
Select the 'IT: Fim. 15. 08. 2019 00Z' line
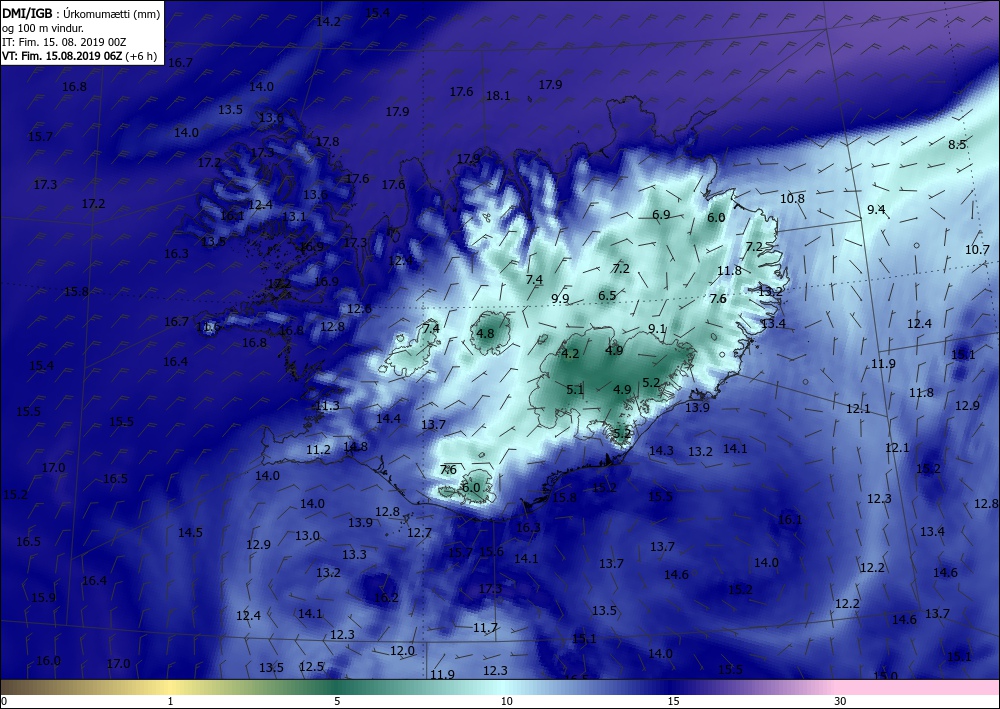[x=64, y=42]
